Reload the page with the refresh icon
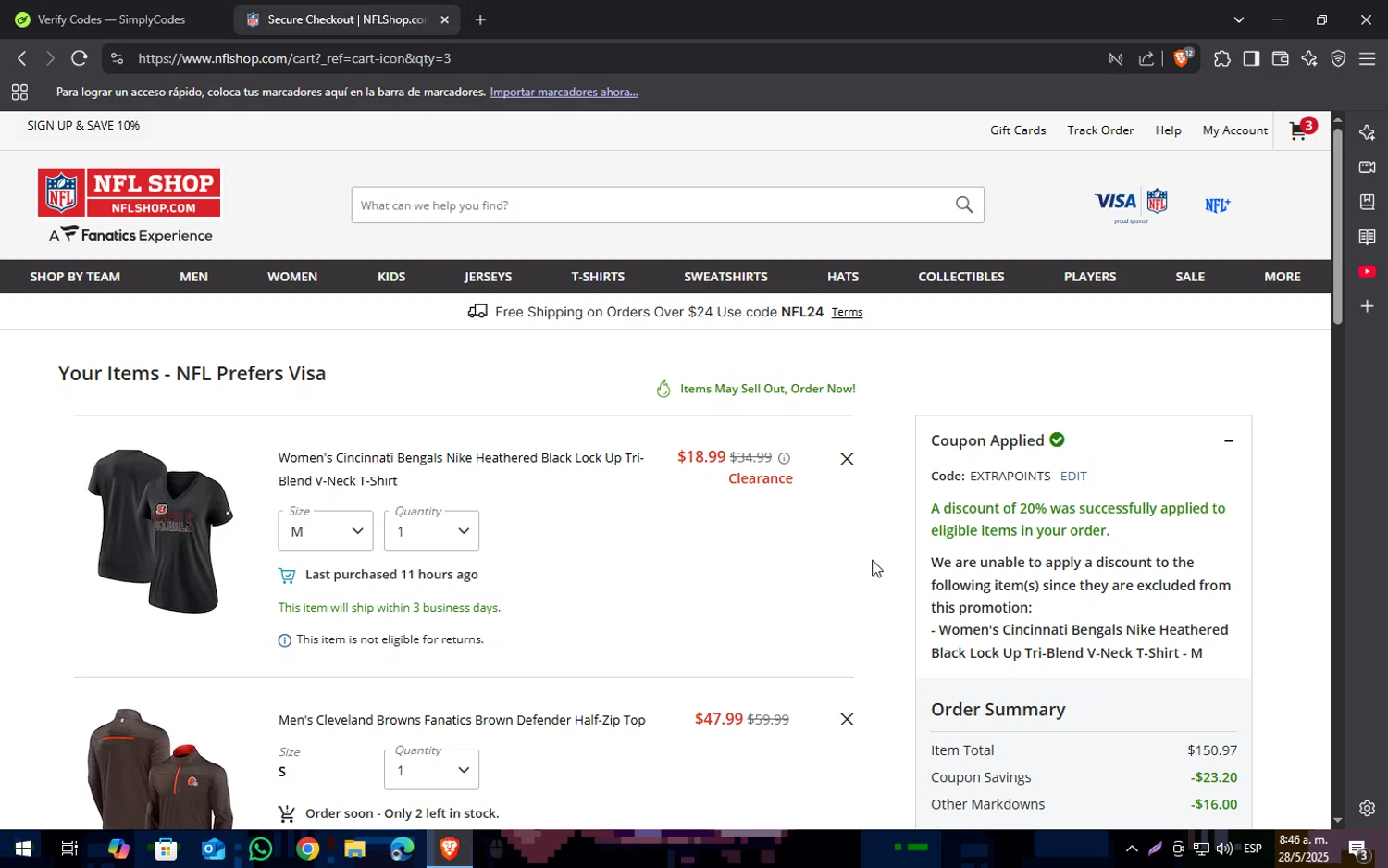This screenshot has height=868, width=1388. click(x=80, y=58)
